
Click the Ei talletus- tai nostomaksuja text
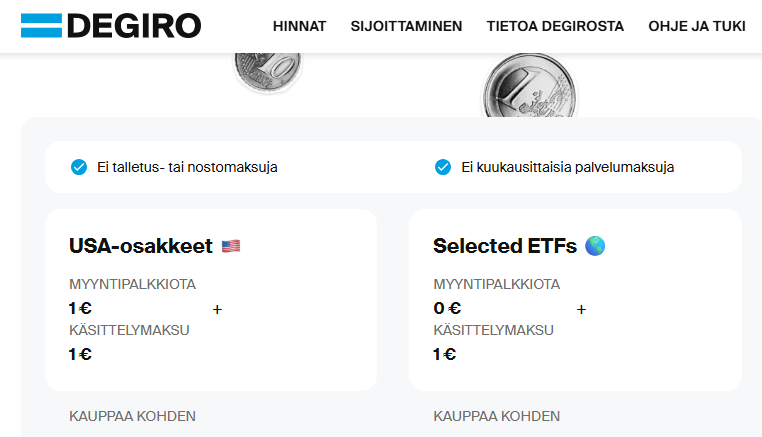[x=187, y=167]
